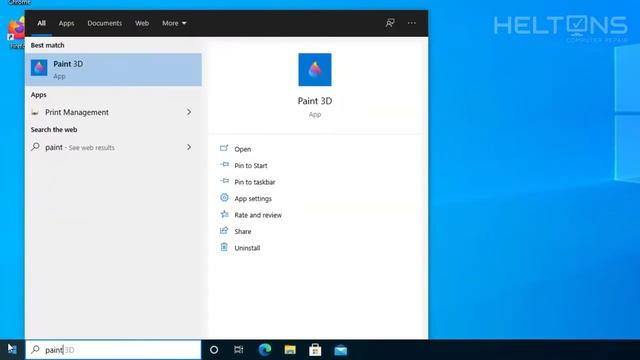
Task: Click the Rate and review star icon
Action: click(x=224, y=214)
